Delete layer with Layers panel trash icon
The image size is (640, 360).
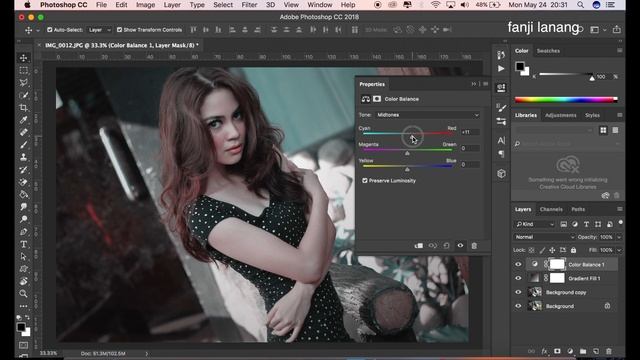tap(609, 351)
